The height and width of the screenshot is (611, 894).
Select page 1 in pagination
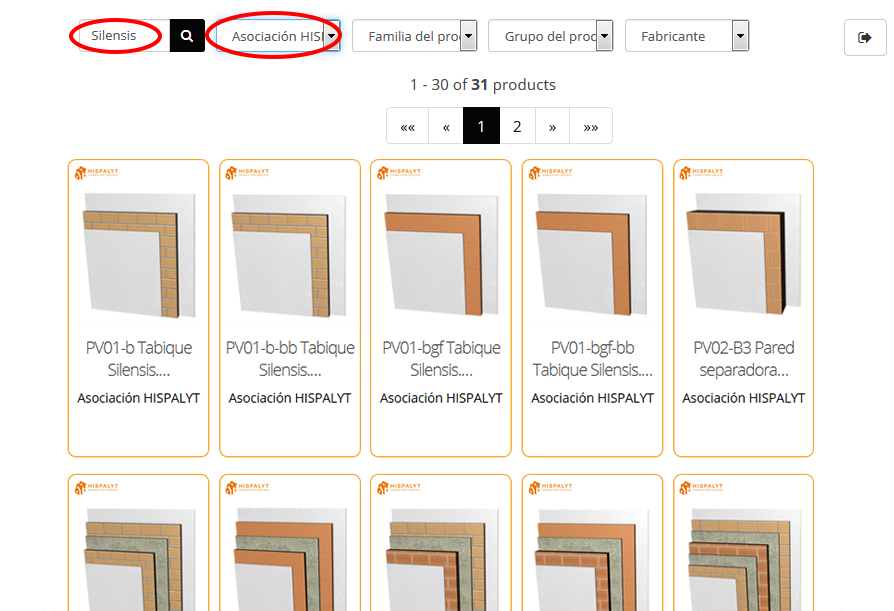click(481, 126)
